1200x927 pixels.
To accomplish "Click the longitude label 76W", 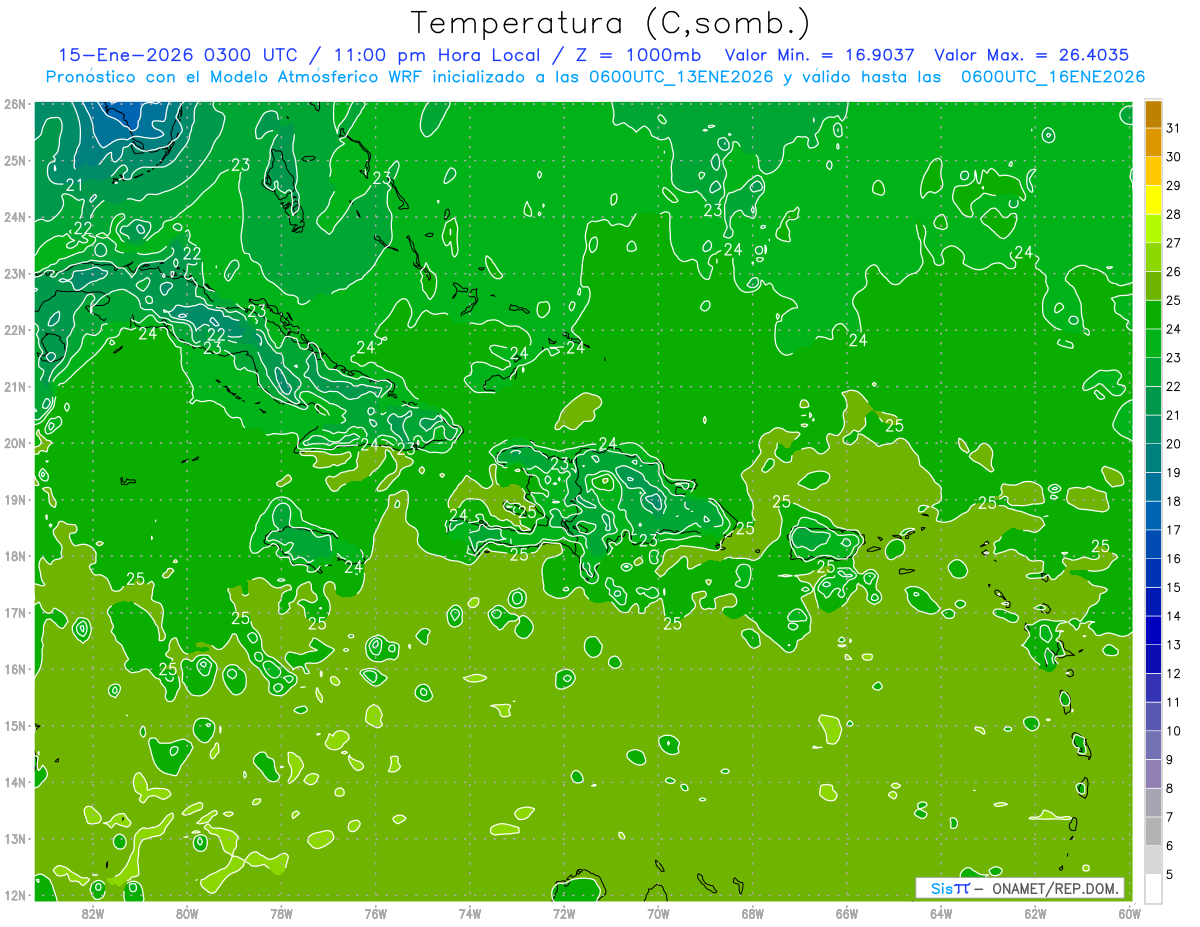I will point(376,912).
